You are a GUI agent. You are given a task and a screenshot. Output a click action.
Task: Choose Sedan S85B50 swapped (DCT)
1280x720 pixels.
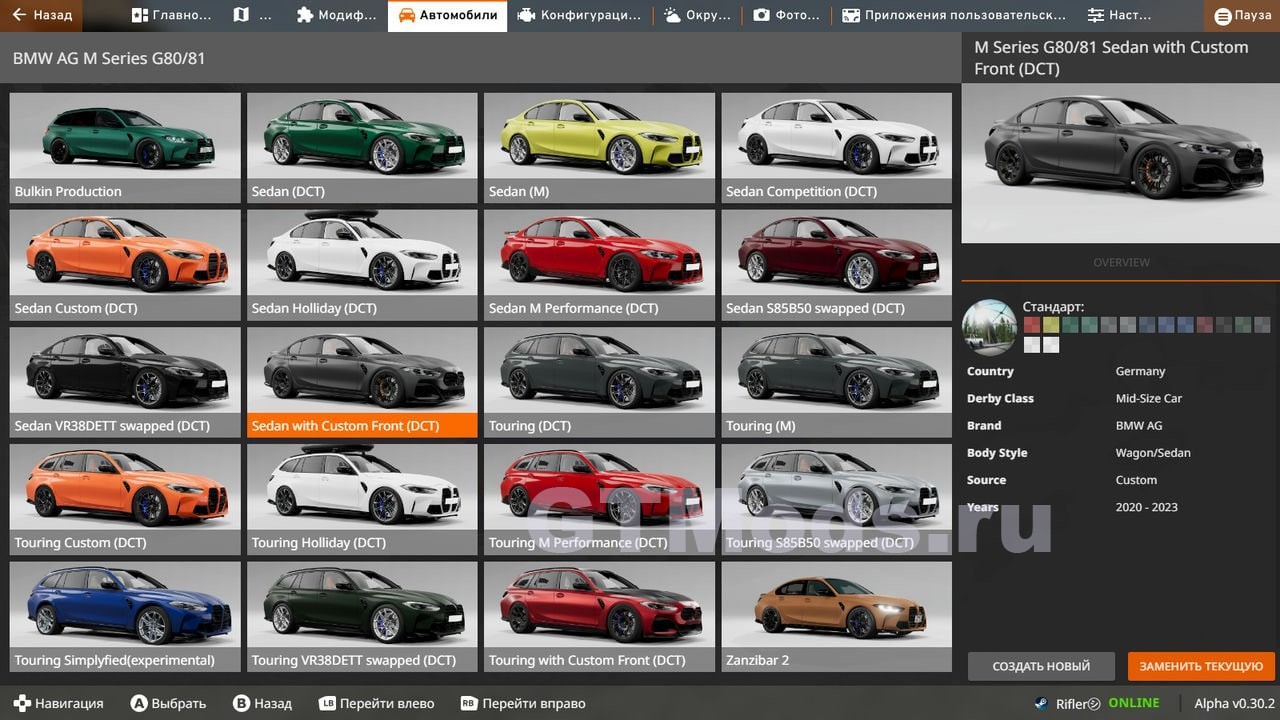[836, 265]
